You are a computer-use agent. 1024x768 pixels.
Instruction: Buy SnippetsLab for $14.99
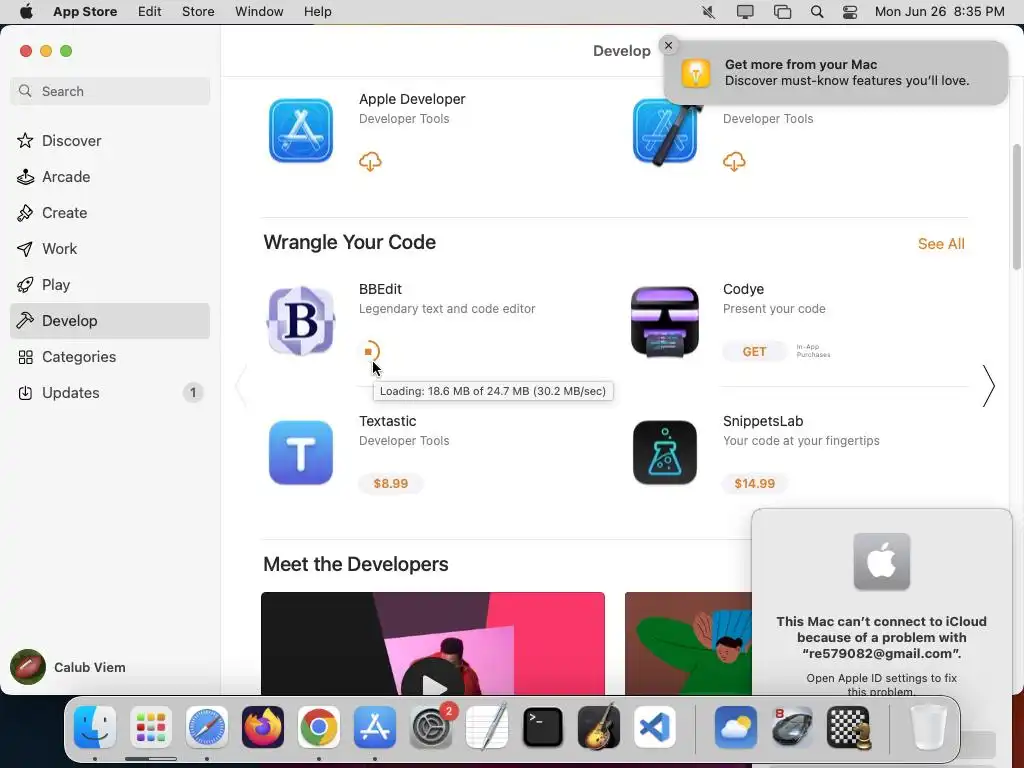[754, 483]
